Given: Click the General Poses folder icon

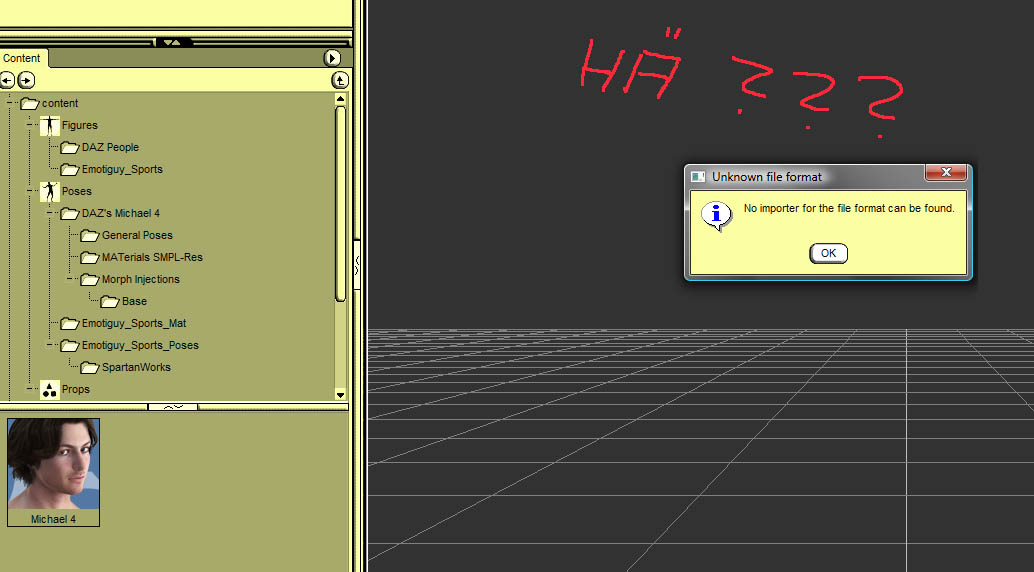Looking at the screenshot, I should pos(90,236).
